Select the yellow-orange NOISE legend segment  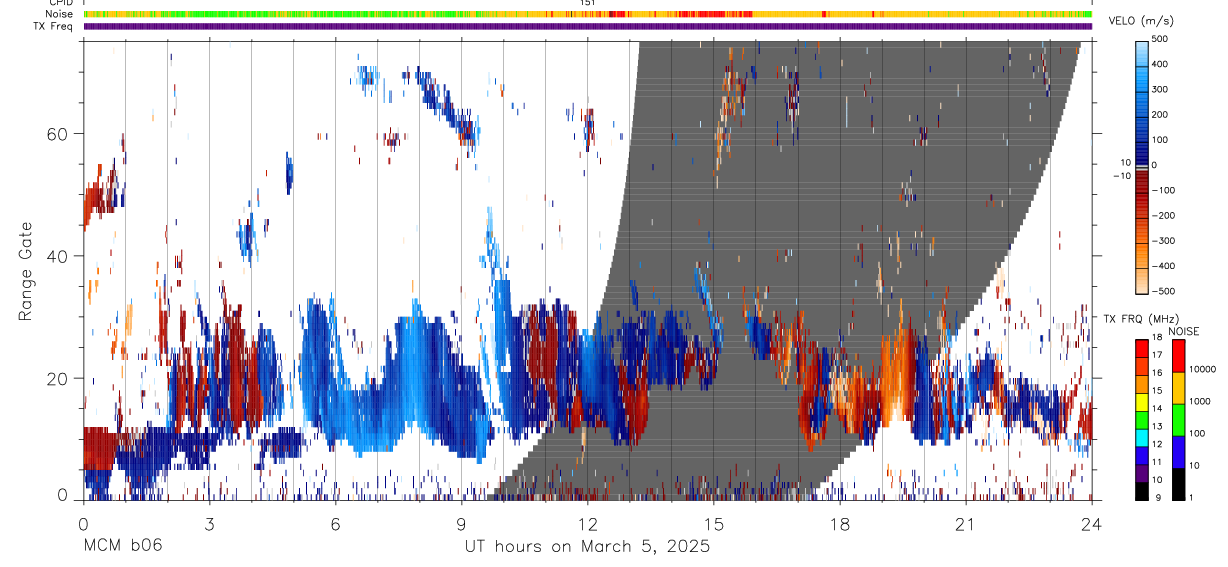[x=1178, y=388]
